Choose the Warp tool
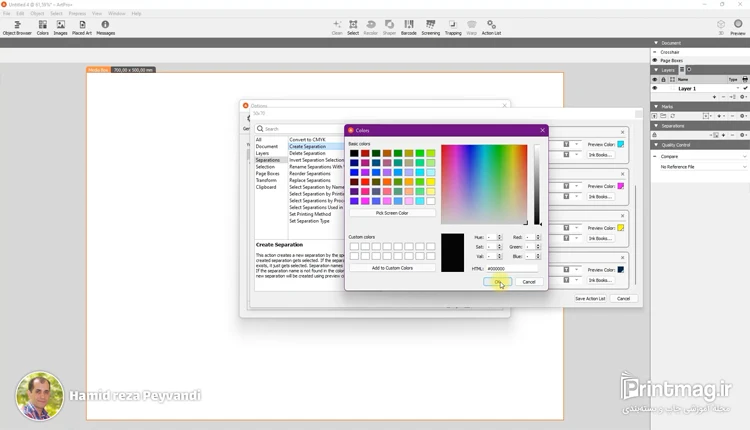Screen dimensions: 750x430 472,28
